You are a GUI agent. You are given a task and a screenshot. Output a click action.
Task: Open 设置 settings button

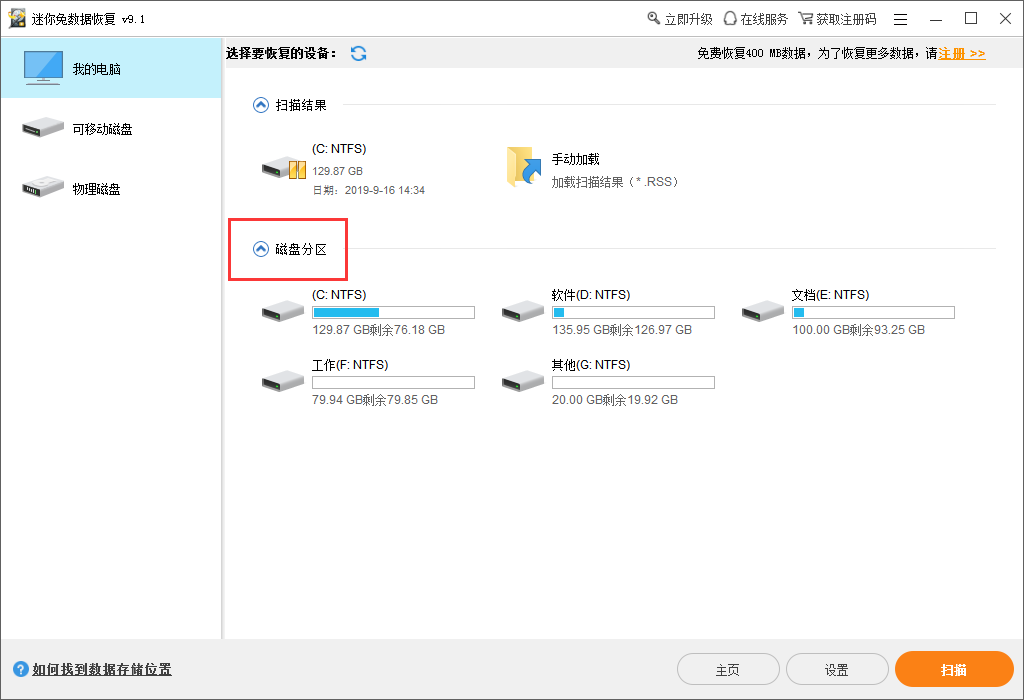[837, 670]
